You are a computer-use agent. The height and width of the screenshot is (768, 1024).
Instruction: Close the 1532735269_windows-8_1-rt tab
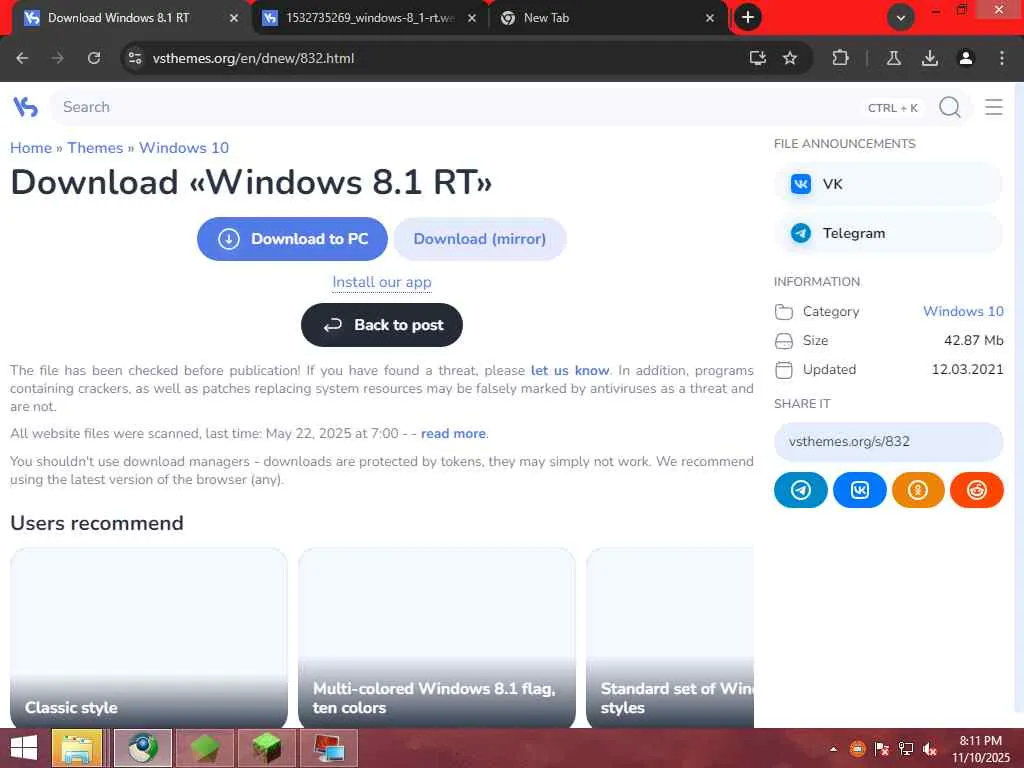(472, 18)
